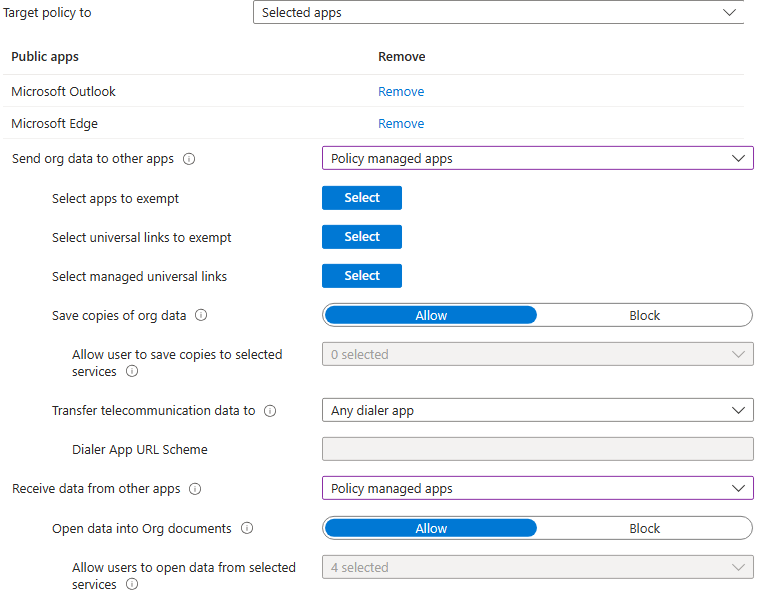Screen dimensions: 764x610
Task: Open Transfer telecommunication data dropdown
Action: pyautogui.click(x=537, y=411)
